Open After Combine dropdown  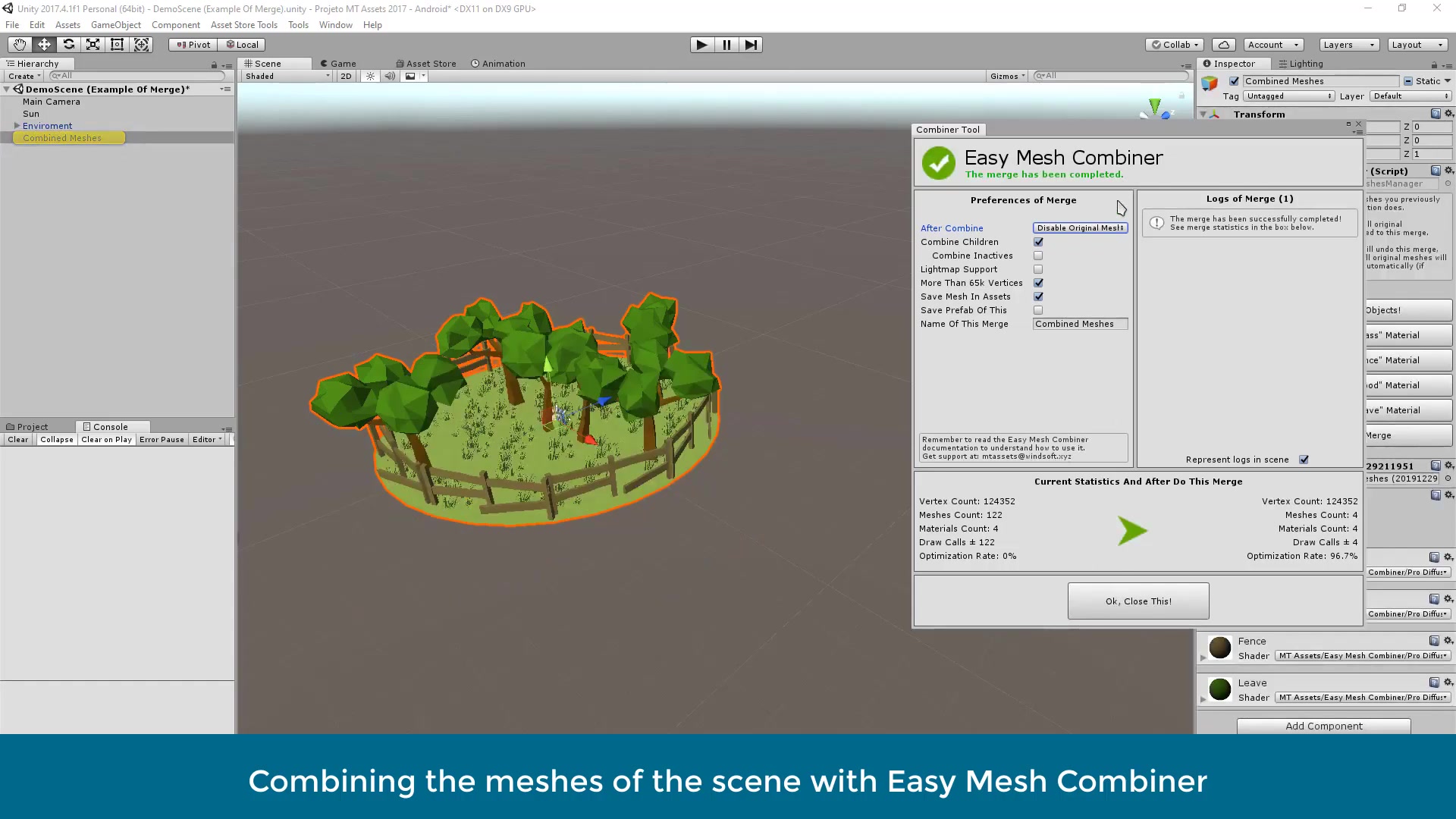coord(1080,228)
